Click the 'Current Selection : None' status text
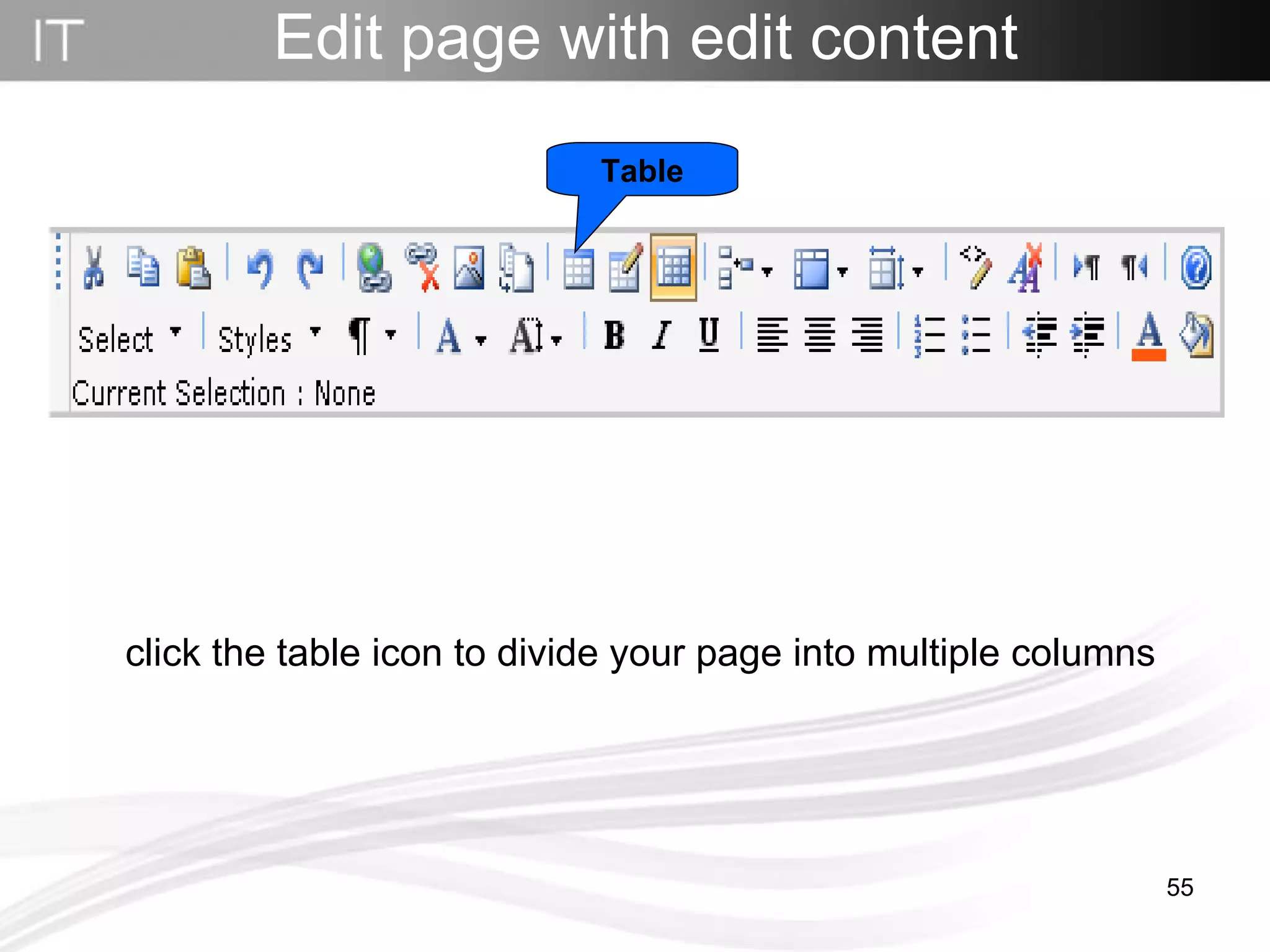Viewport: 1270px width, 952px height. pos(223,394)
